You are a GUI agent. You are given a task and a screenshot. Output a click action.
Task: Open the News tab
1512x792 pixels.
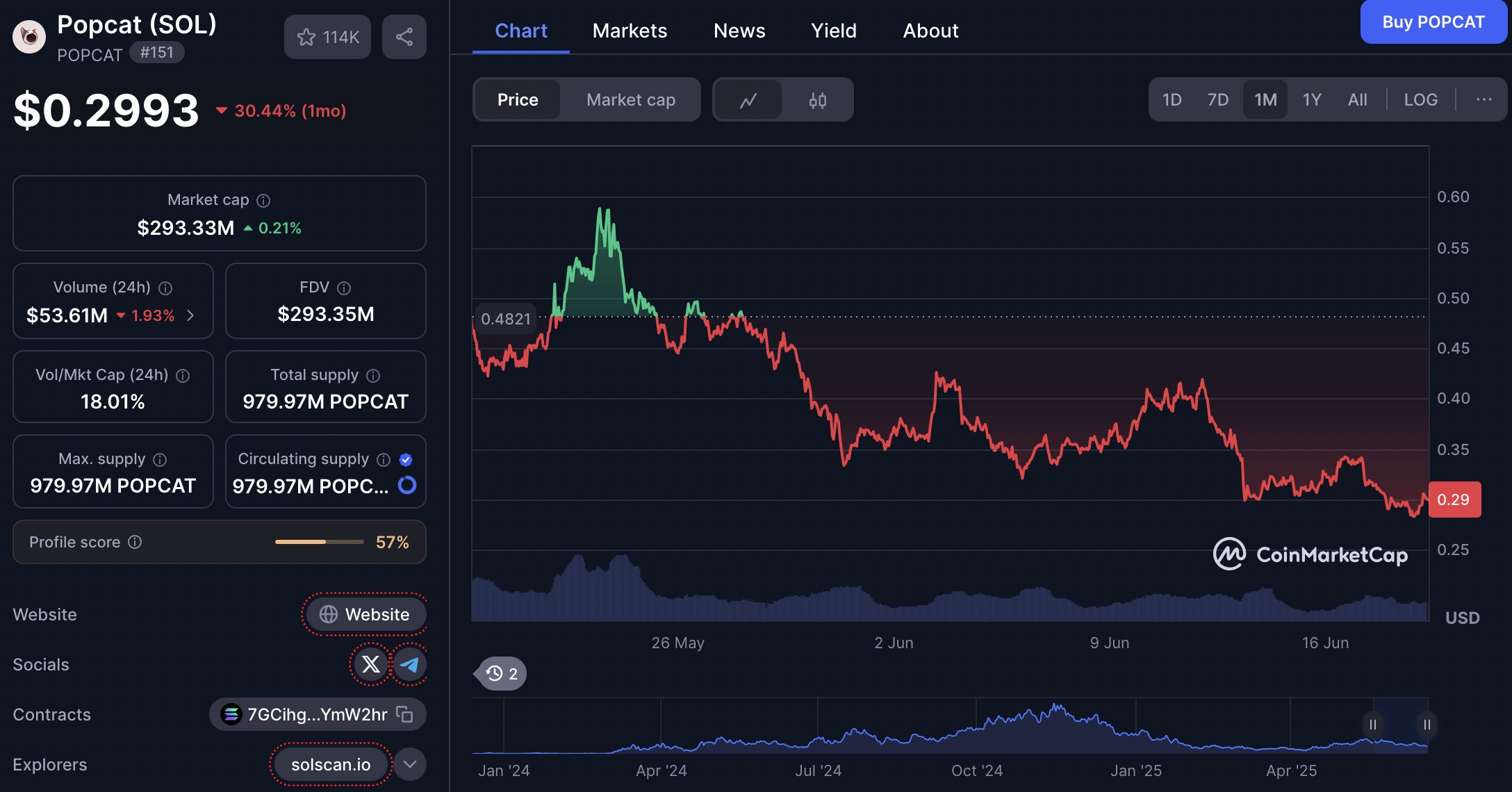(x=739, y=31)
